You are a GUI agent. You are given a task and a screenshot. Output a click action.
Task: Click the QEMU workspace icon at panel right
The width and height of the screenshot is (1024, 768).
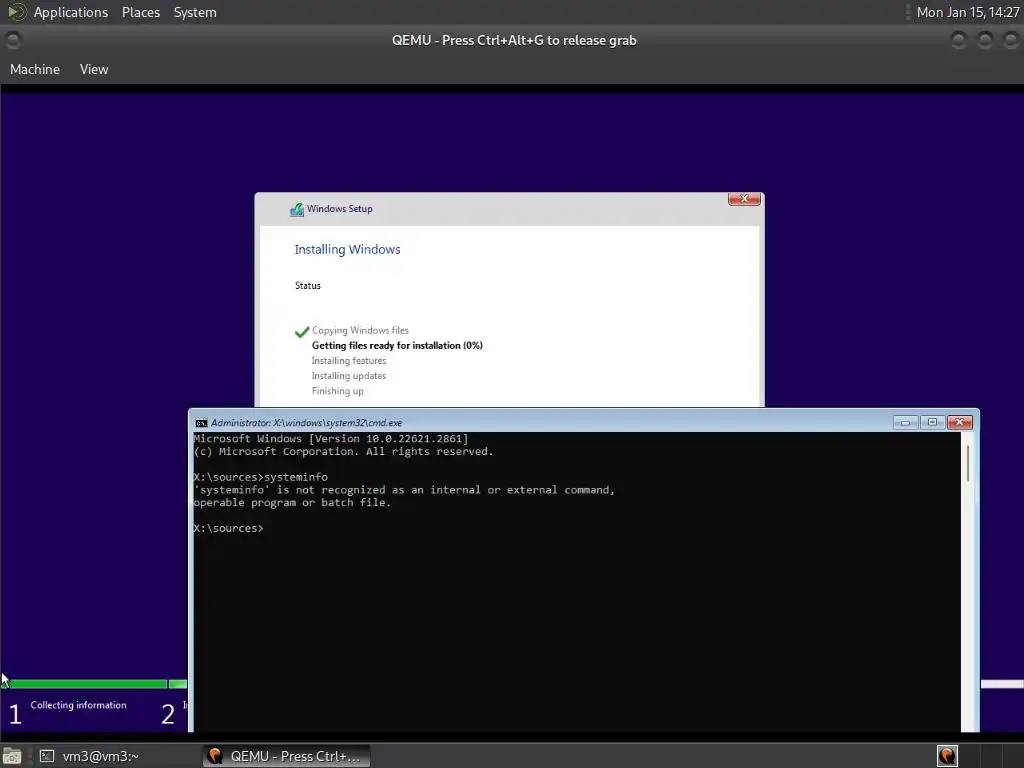point(947,756)
